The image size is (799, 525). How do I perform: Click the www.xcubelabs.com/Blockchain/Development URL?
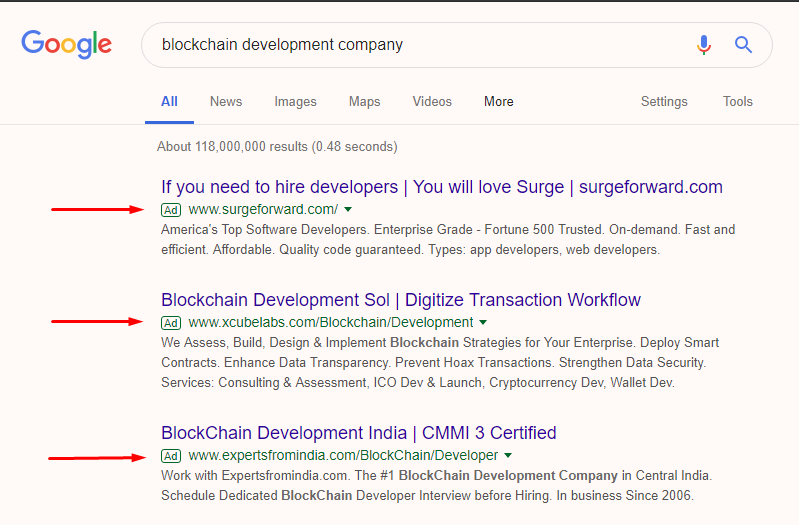331,323
